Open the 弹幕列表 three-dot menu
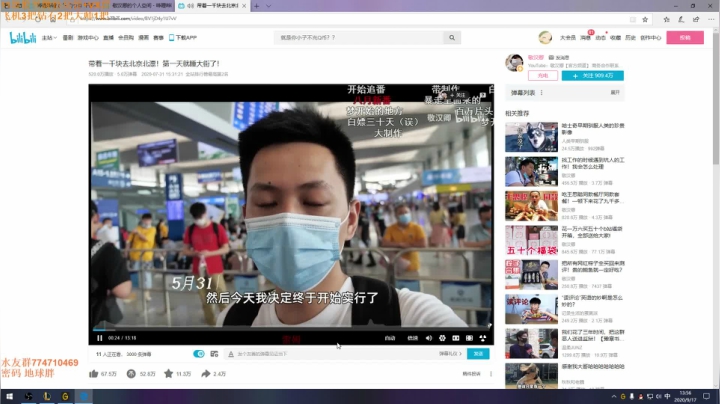 click(x=542, y=92)
